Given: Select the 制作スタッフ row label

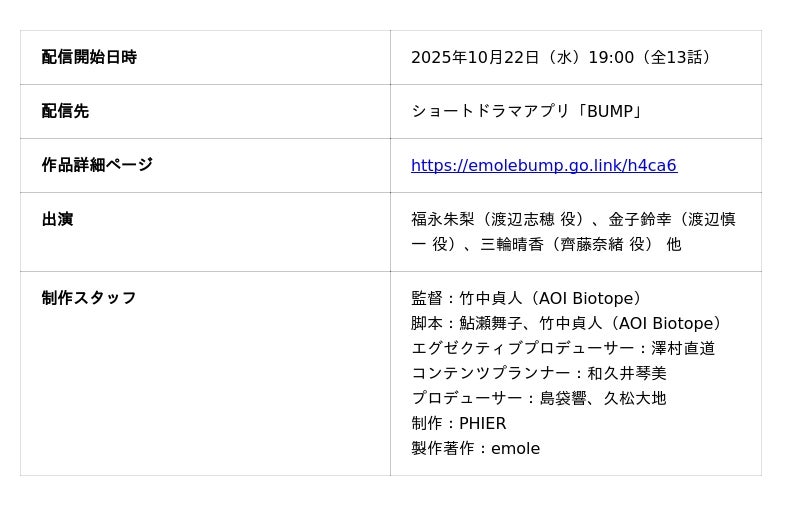Looking at the screenshot, I should click(x=89, y=298).
